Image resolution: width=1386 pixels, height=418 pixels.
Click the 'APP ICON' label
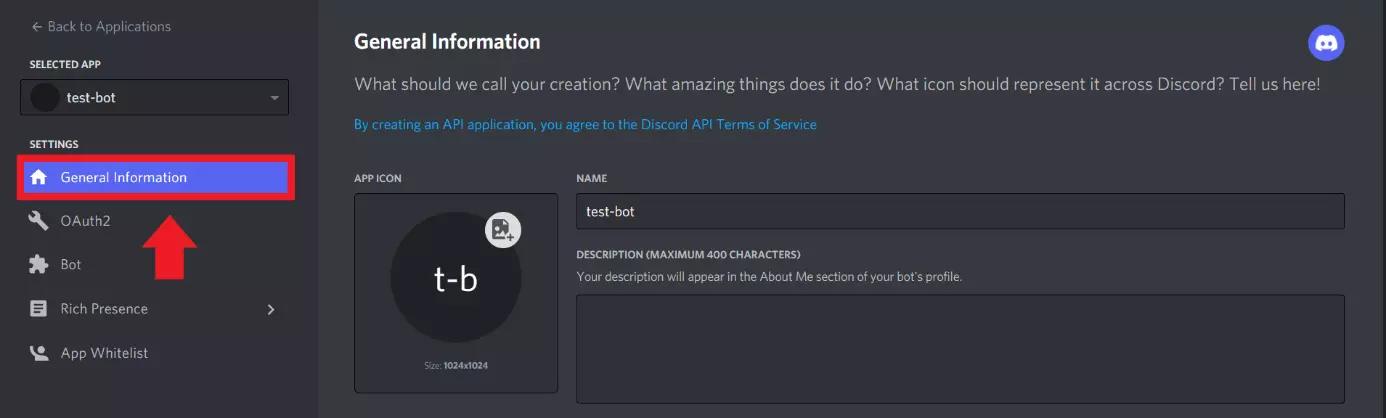378,178
